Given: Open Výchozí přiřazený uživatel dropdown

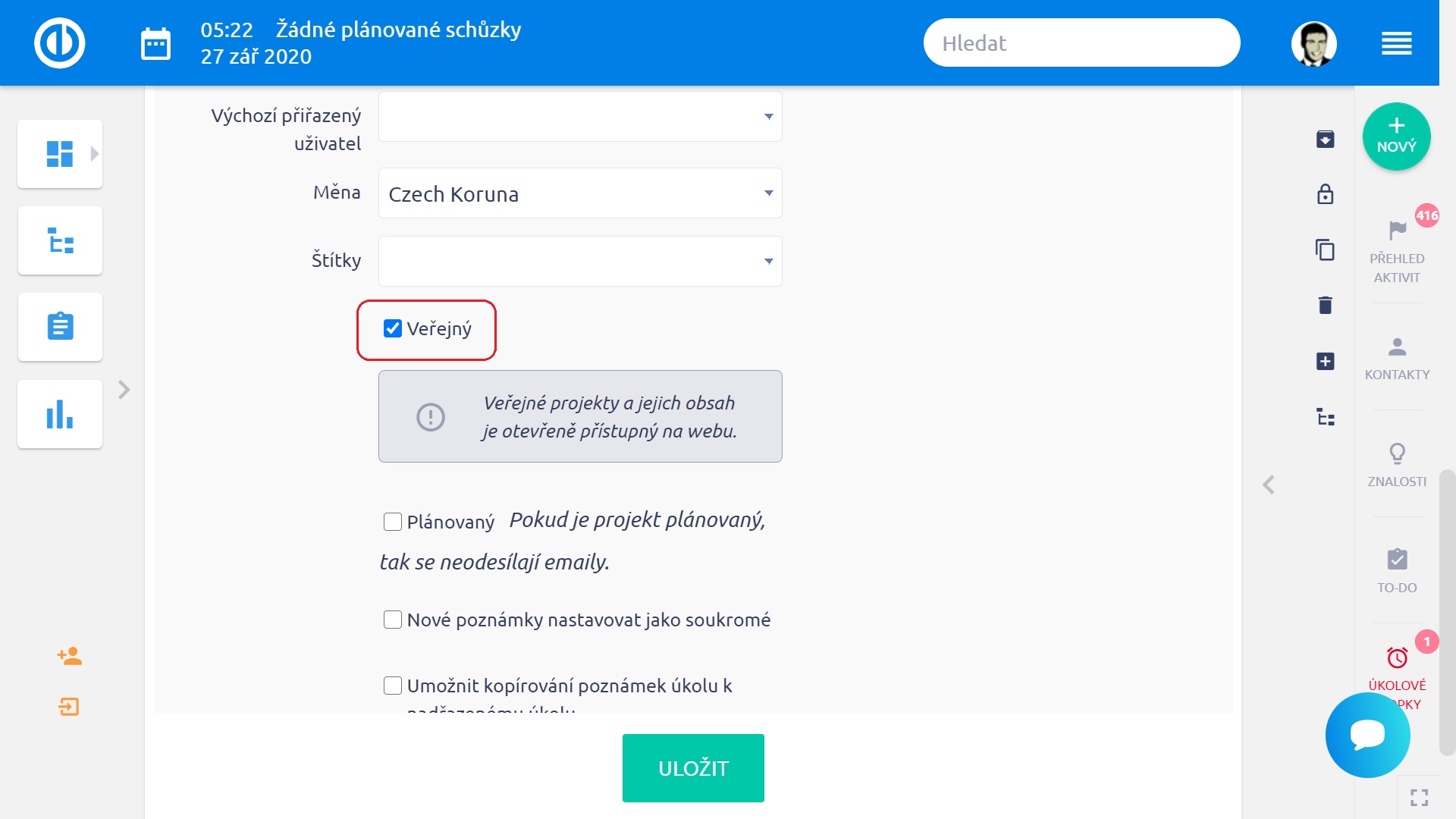Looking at the screenshot, I should 580,117.
